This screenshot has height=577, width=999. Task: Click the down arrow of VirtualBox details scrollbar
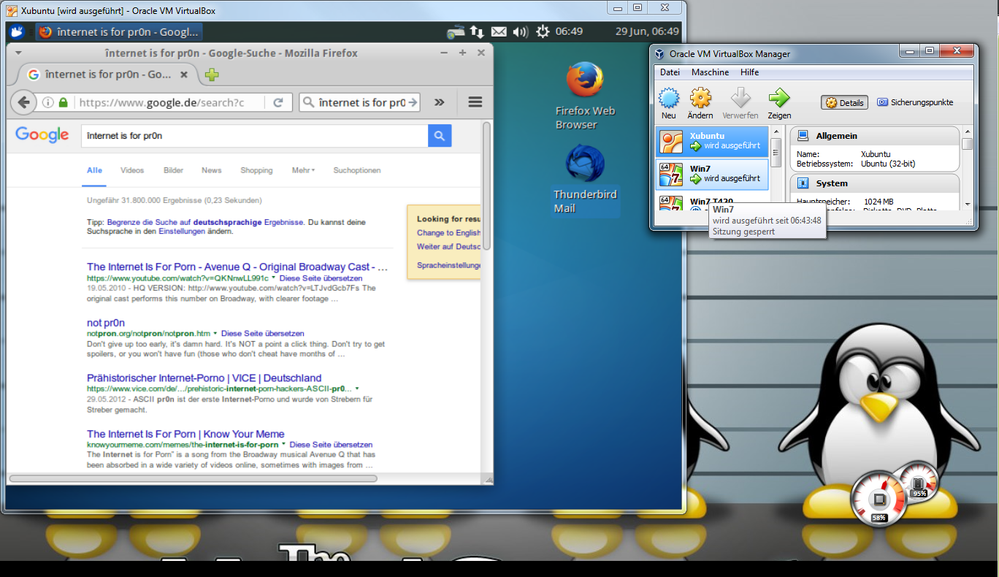tap(967, 204)
